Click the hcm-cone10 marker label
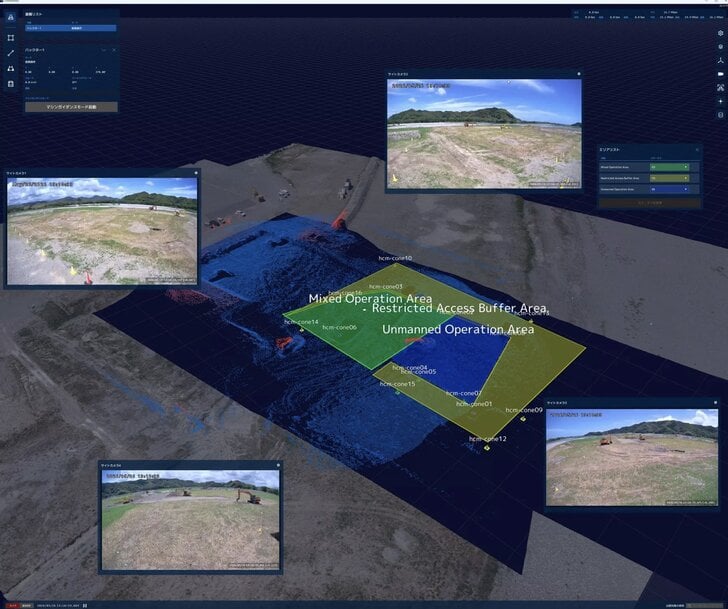728x609 pixels. coord(395,258)
